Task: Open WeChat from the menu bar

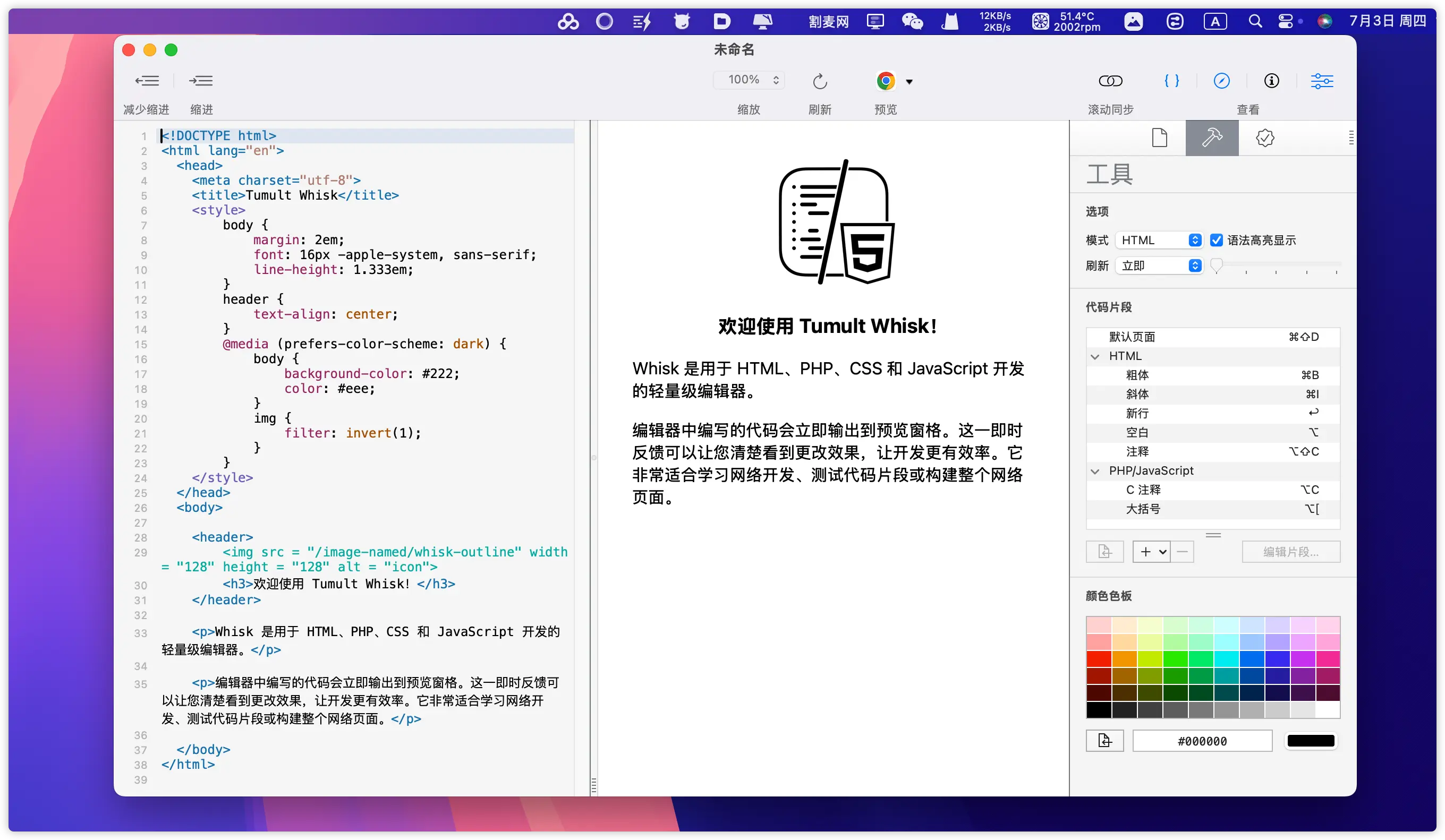Action: (912, 22)
